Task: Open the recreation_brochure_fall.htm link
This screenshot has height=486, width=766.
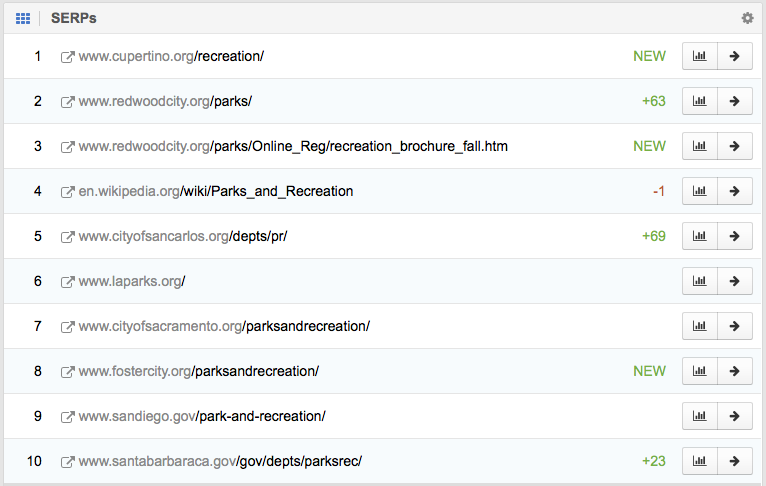Action: point(293,146)
